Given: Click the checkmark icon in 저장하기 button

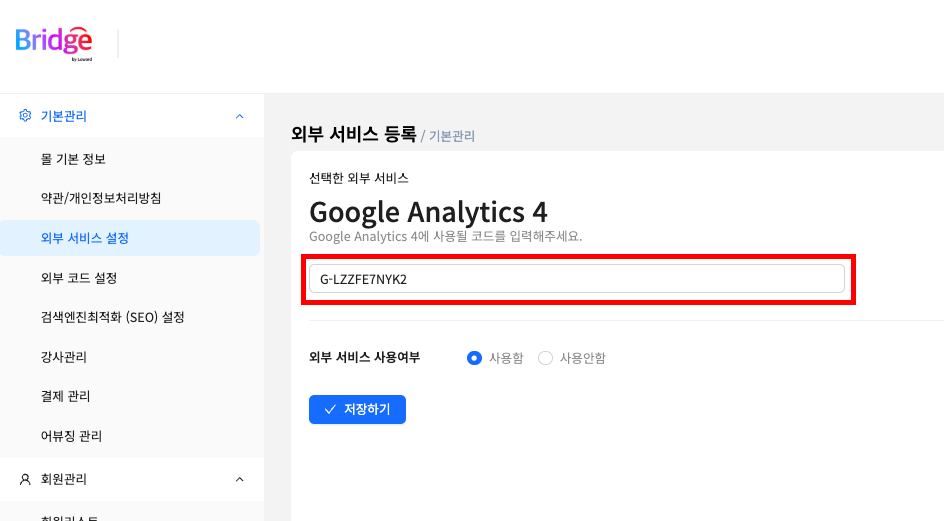Looking at the screenshot, I should [330, 409].
